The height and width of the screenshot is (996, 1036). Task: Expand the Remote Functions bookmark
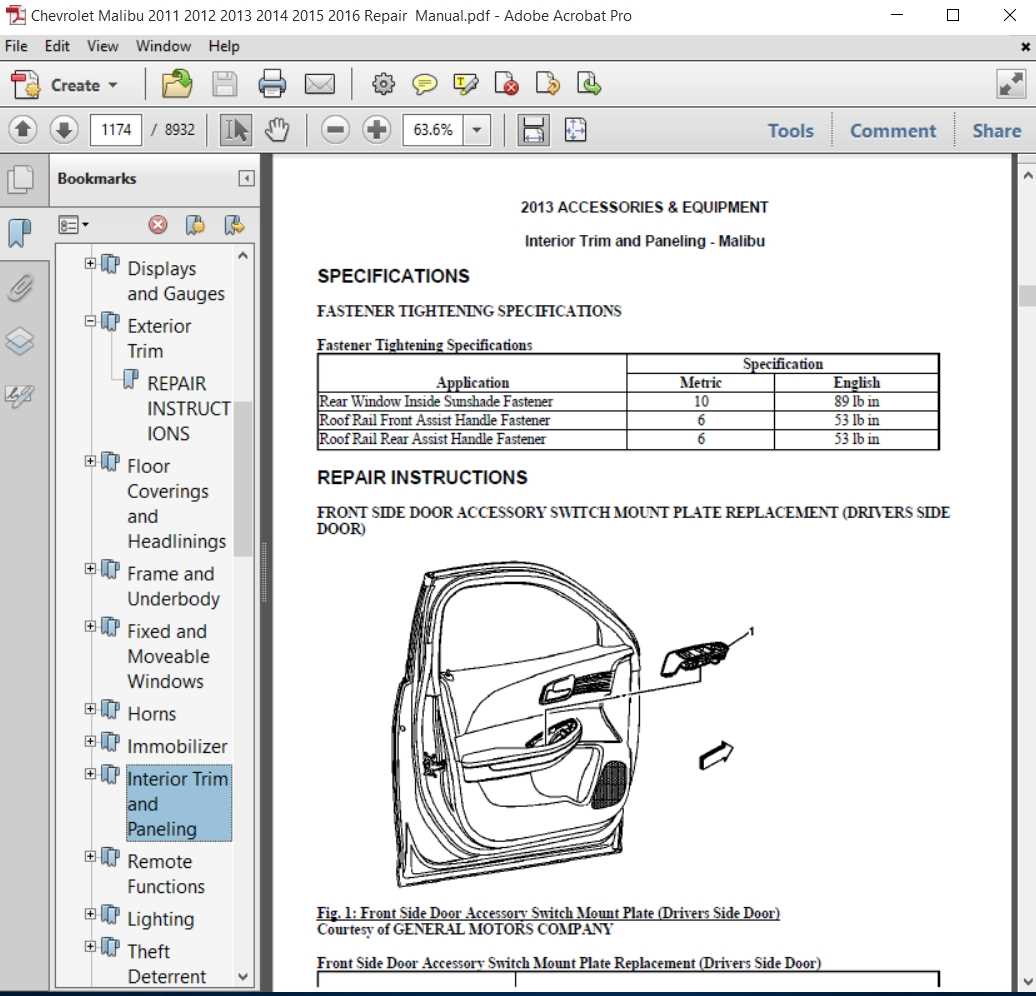pos(91,857)
